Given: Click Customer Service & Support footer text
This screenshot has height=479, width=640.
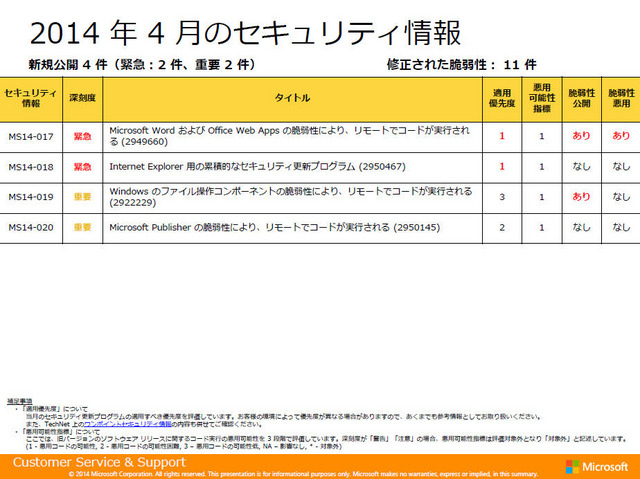Looking at the screenshot, I should click(99, 462).
